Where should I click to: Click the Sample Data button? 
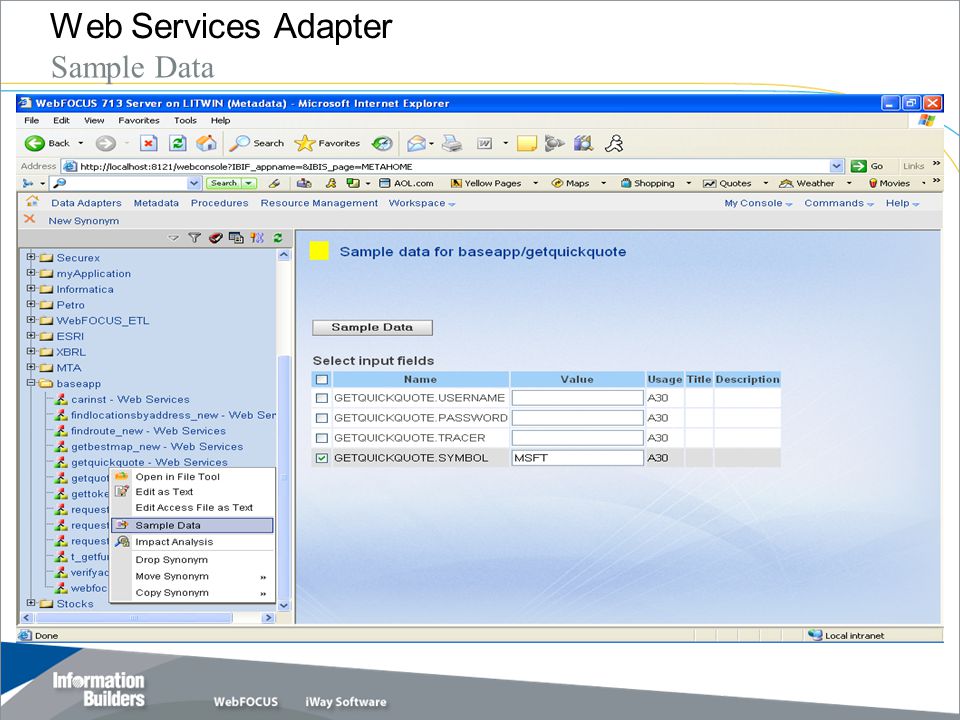coord(372,328)
